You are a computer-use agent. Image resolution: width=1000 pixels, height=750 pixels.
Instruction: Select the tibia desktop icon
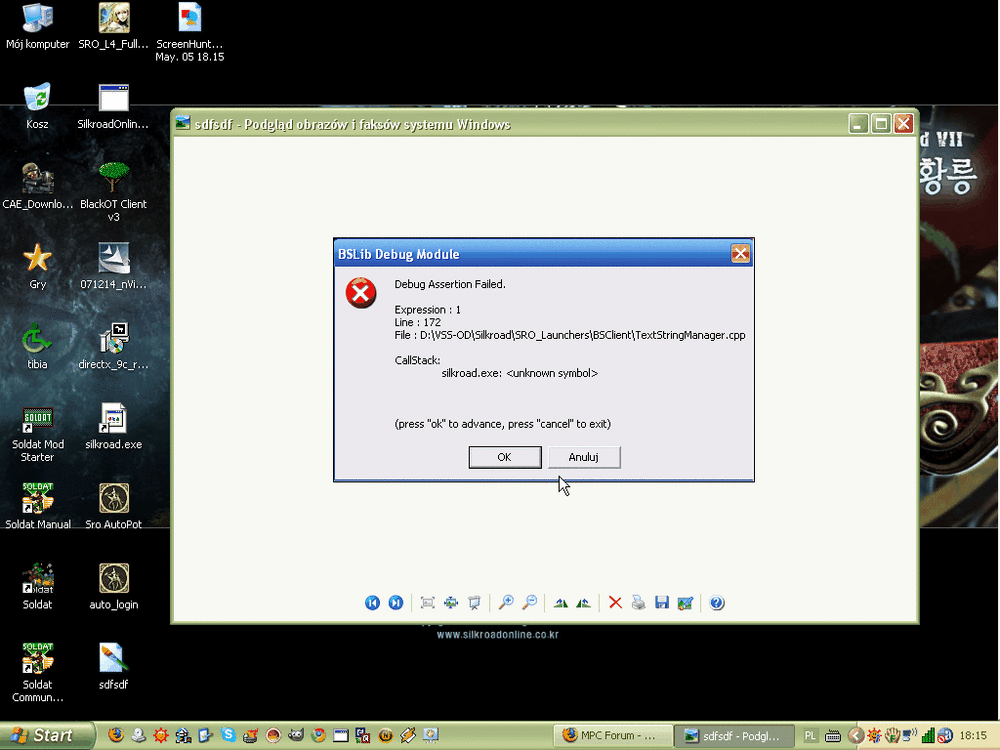[38, 346]
